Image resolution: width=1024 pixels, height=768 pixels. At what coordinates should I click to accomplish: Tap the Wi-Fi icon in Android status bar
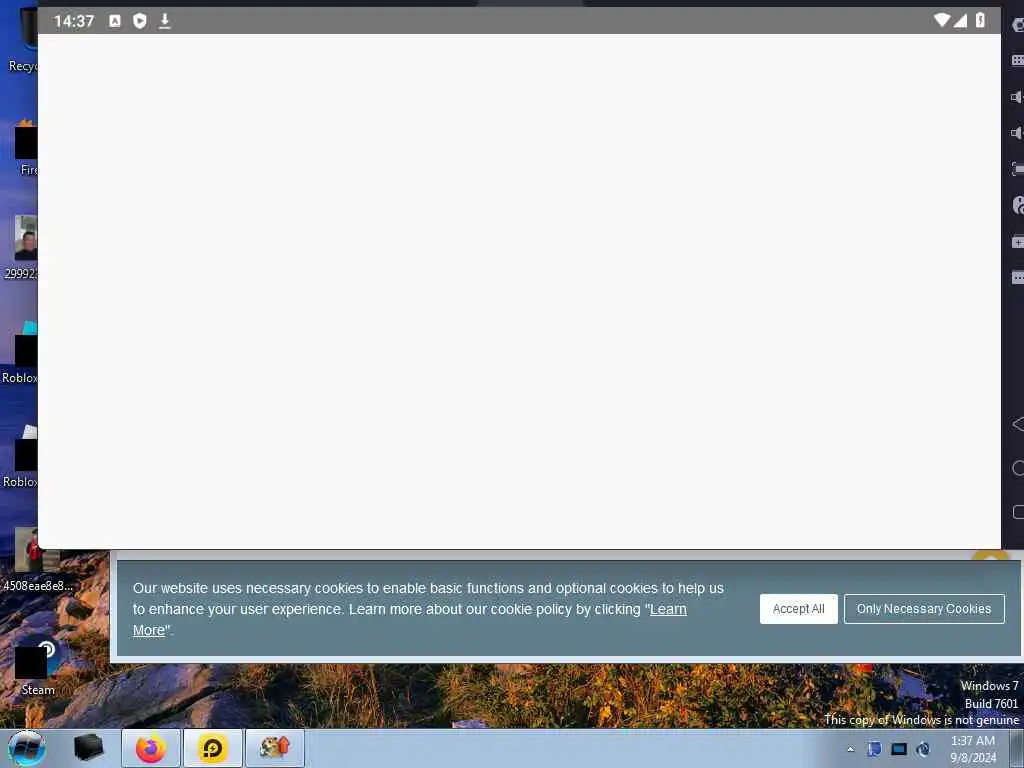(942, 20)
